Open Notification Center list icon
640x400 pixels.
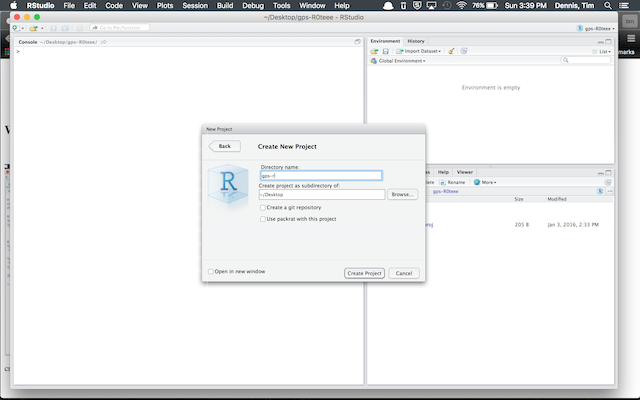[x=624, y=5]
